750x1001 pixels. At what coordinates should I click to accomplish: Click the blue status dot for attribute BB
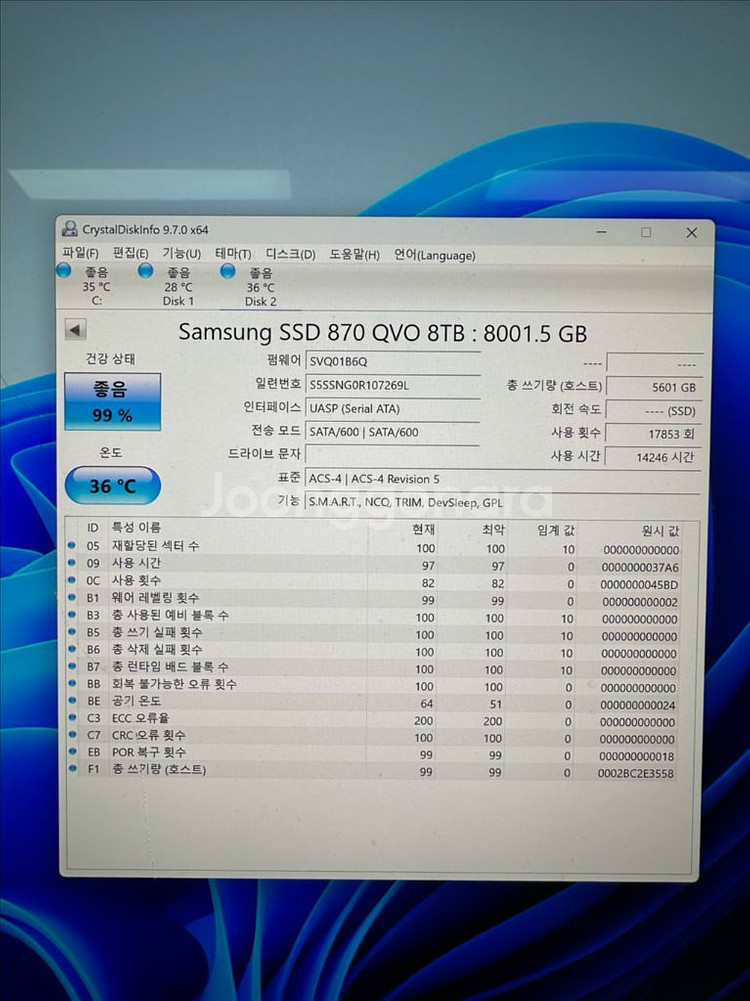tap(71, 683)
